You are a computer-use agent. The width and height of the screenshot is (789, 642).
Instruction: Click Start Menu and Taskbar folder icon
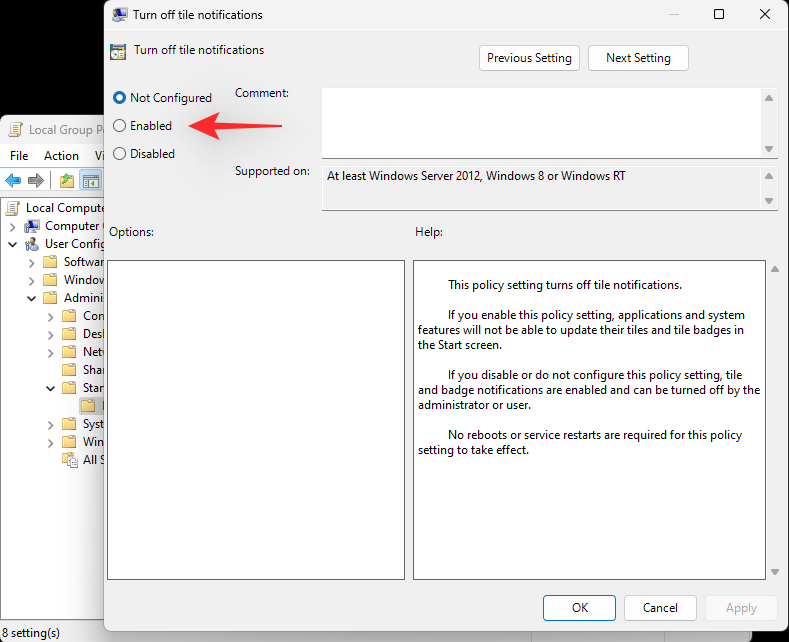coord(69,388)
